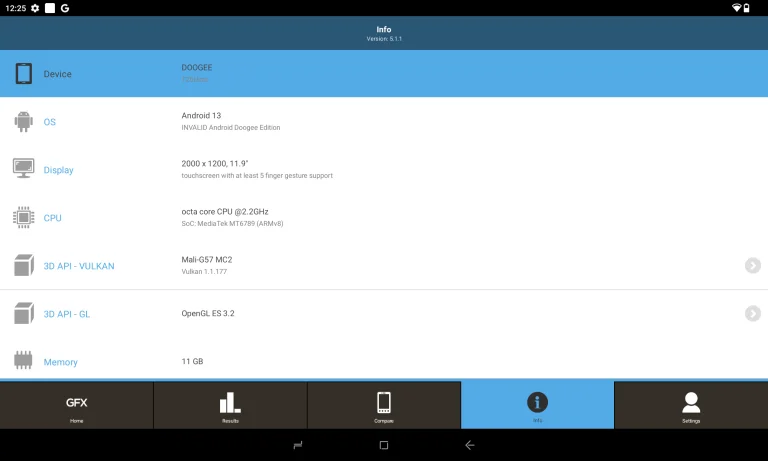Screen dimensions: 768x461
Task: Tap the Android recent apps button
Action: tap(298, 445)
